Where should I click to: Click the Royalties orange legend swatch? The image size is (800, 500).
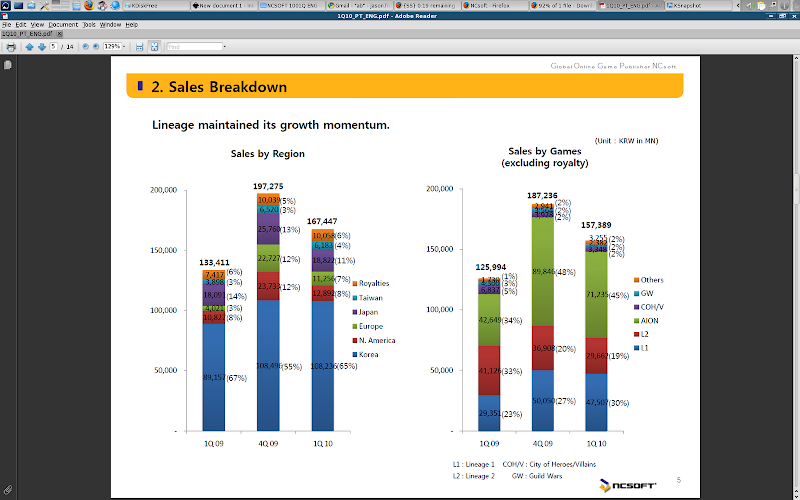pyautogui.click(x=355, y=284)
